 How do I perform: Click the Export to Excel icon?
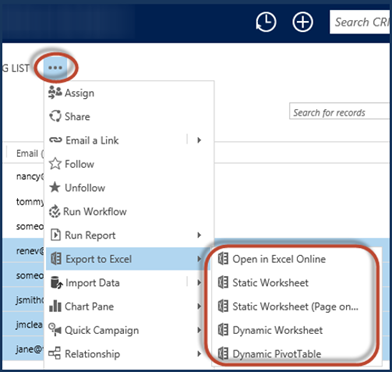click(x=56, y=259)
